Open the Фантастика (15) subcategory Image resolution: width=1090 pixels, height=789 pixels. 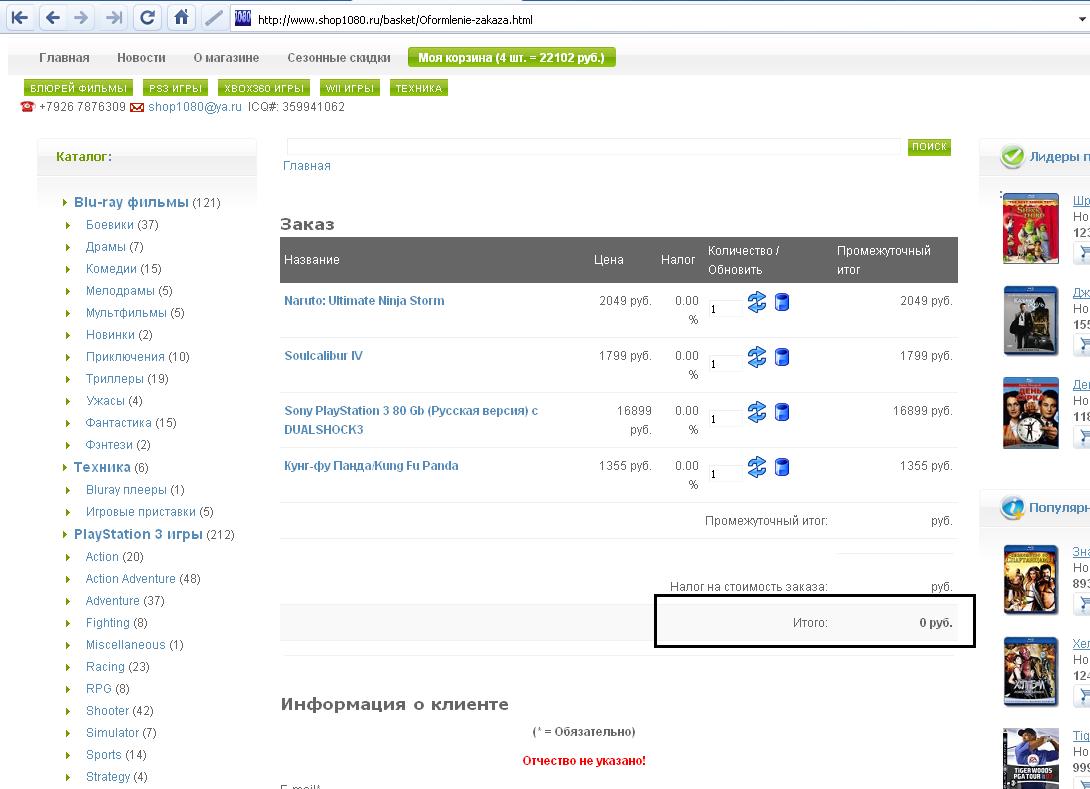[x=131, y=422]
